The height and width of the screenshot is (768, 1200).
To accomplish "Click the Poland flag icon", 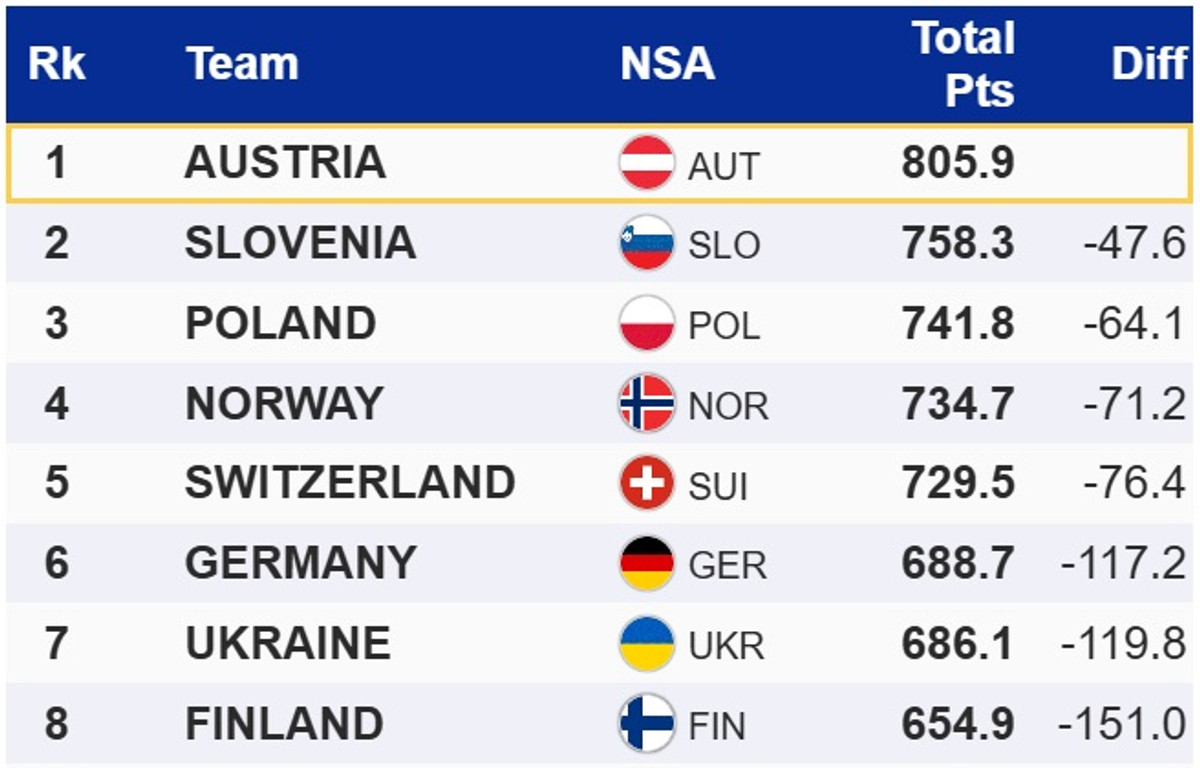I will (x=646, y=323).
